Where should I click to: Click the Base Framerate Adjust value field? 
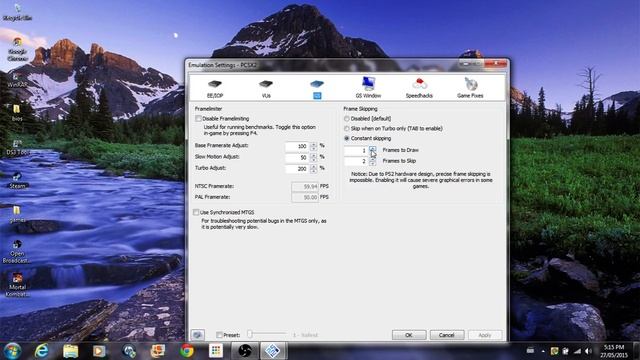point(297,146)
